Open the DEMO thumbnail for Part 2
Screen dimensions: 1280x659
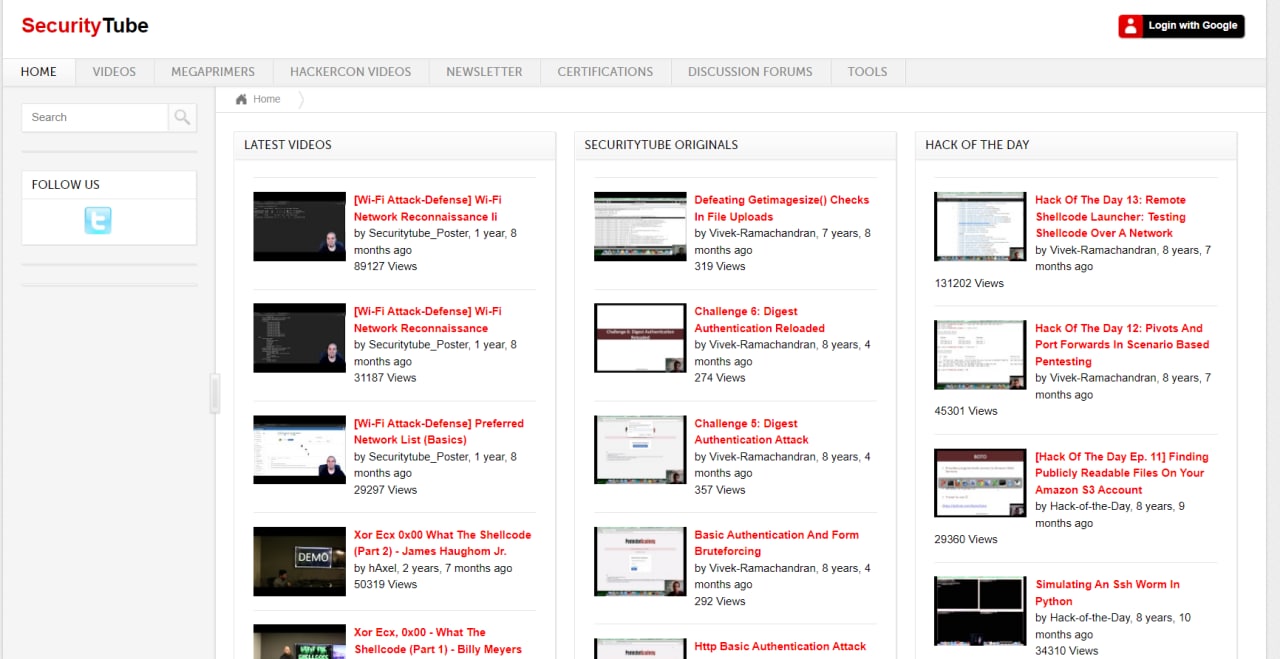tap(299, 562)
